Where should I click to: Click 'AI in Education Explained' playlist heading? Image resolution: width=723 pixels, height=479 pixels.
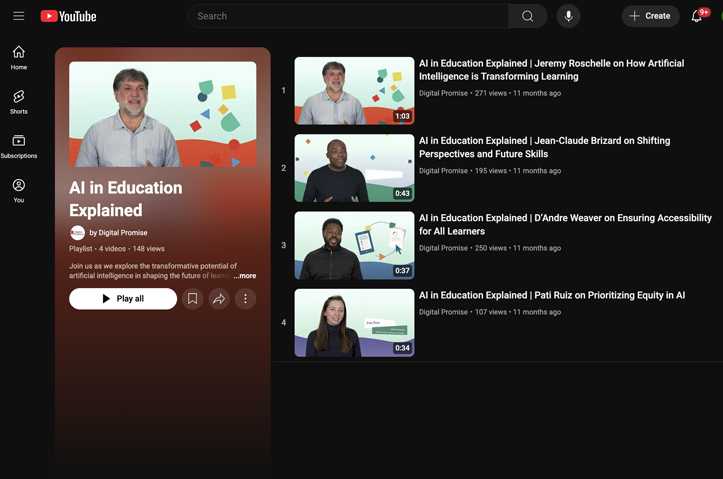[125, 199]
